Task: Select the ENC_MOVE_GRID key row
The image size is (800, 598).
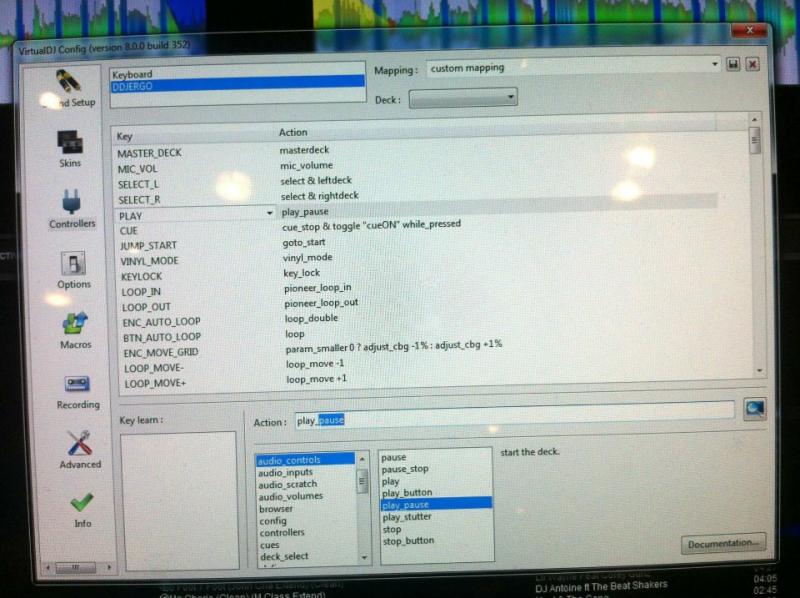Action: (161, 353)
